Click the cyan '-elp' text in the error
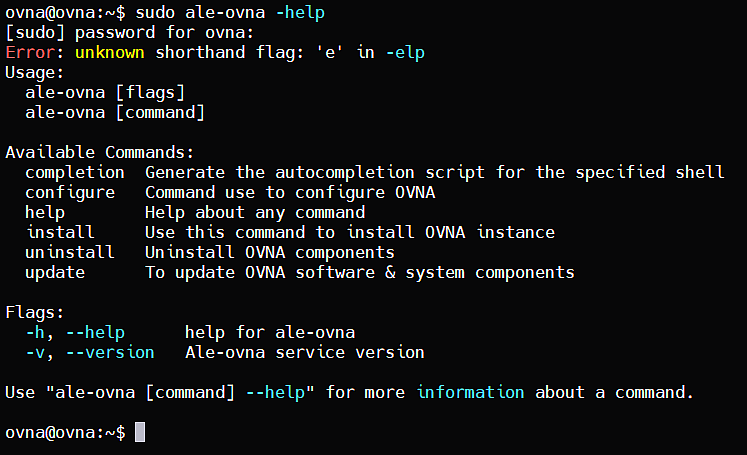The height and width of the screenshot is (455, 747). point(405,52)
